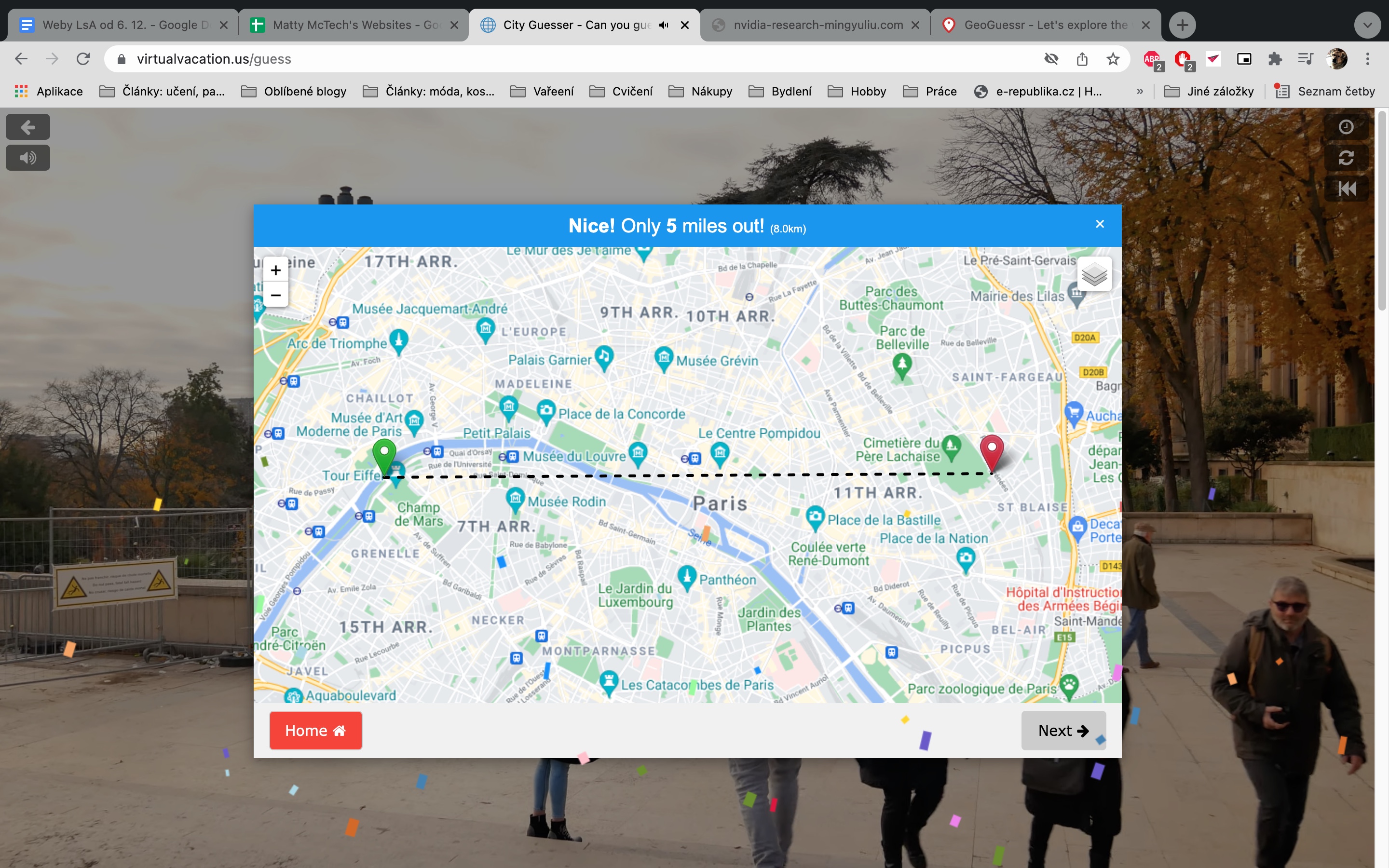Zoom out on the map
This screenshot has width=1389, height=868.
(x=275, y=295)
